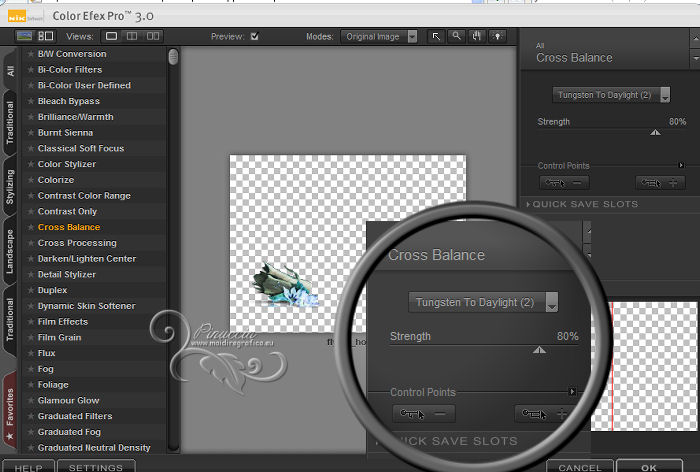Select the Graduated Filters entry
The width and height of the screenshot is (700, 472).
pyautogui.click(x=75, y=416)
